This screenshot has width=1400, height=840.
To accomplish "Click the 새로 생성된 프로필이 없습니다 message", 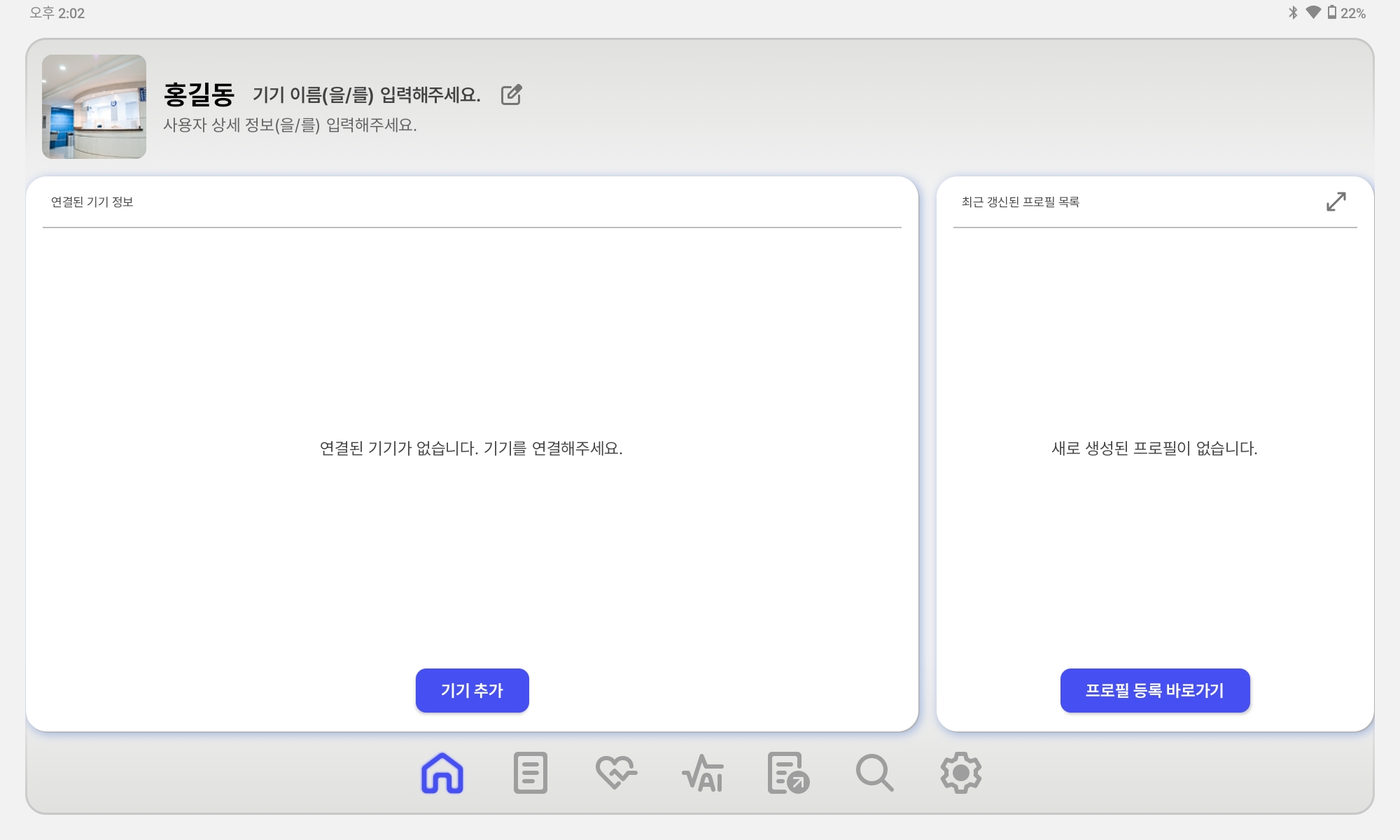I will pyautogui.click(x=1154, y=448).
